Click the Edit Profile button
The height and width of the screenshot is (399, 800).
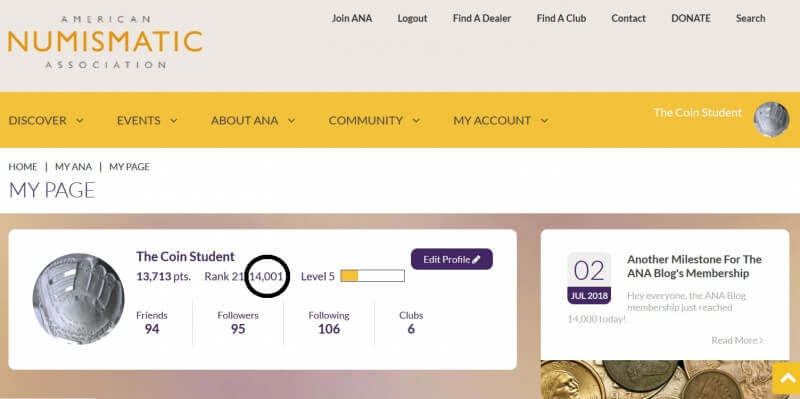(x=452, y=259)
